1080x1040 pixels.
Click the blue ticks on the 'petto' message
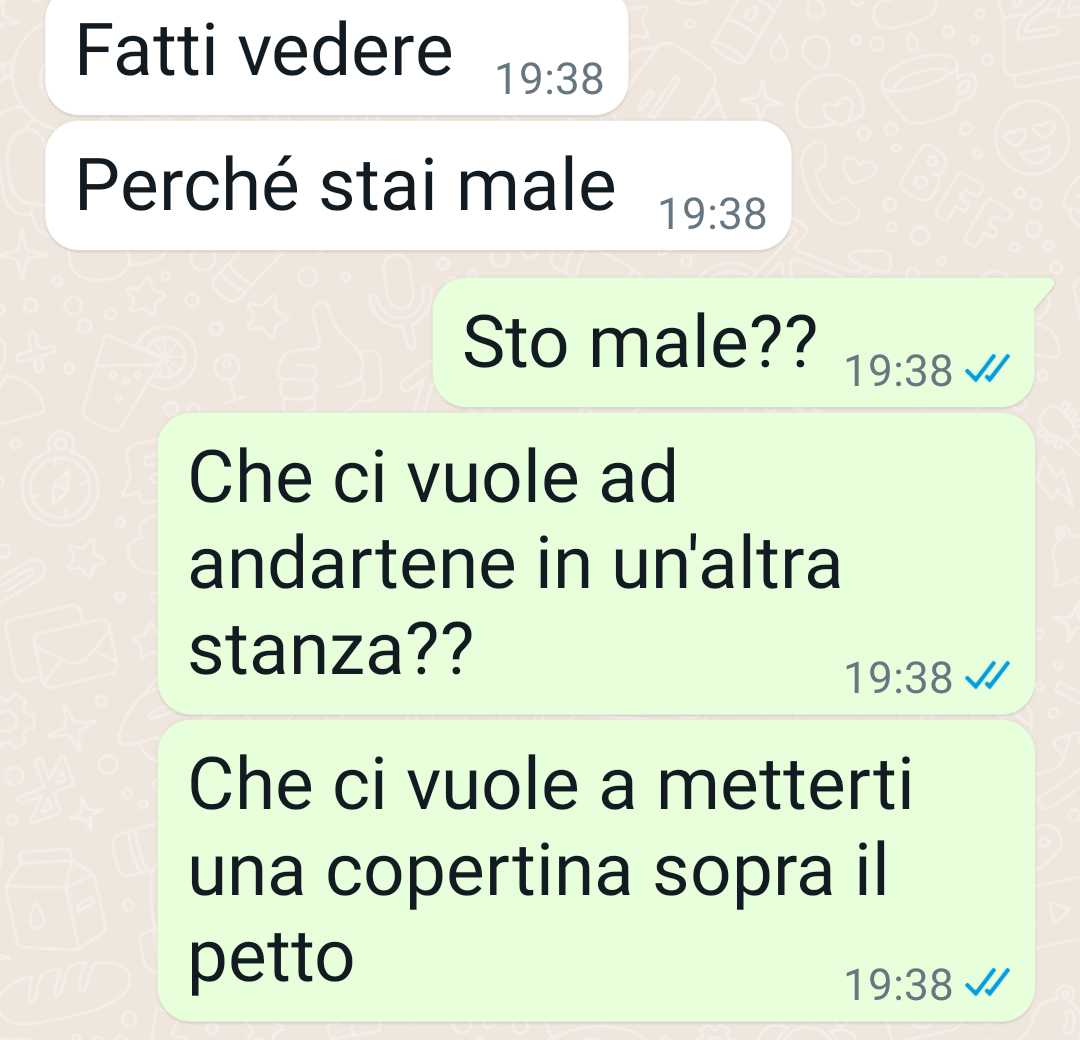click(987, 983)
